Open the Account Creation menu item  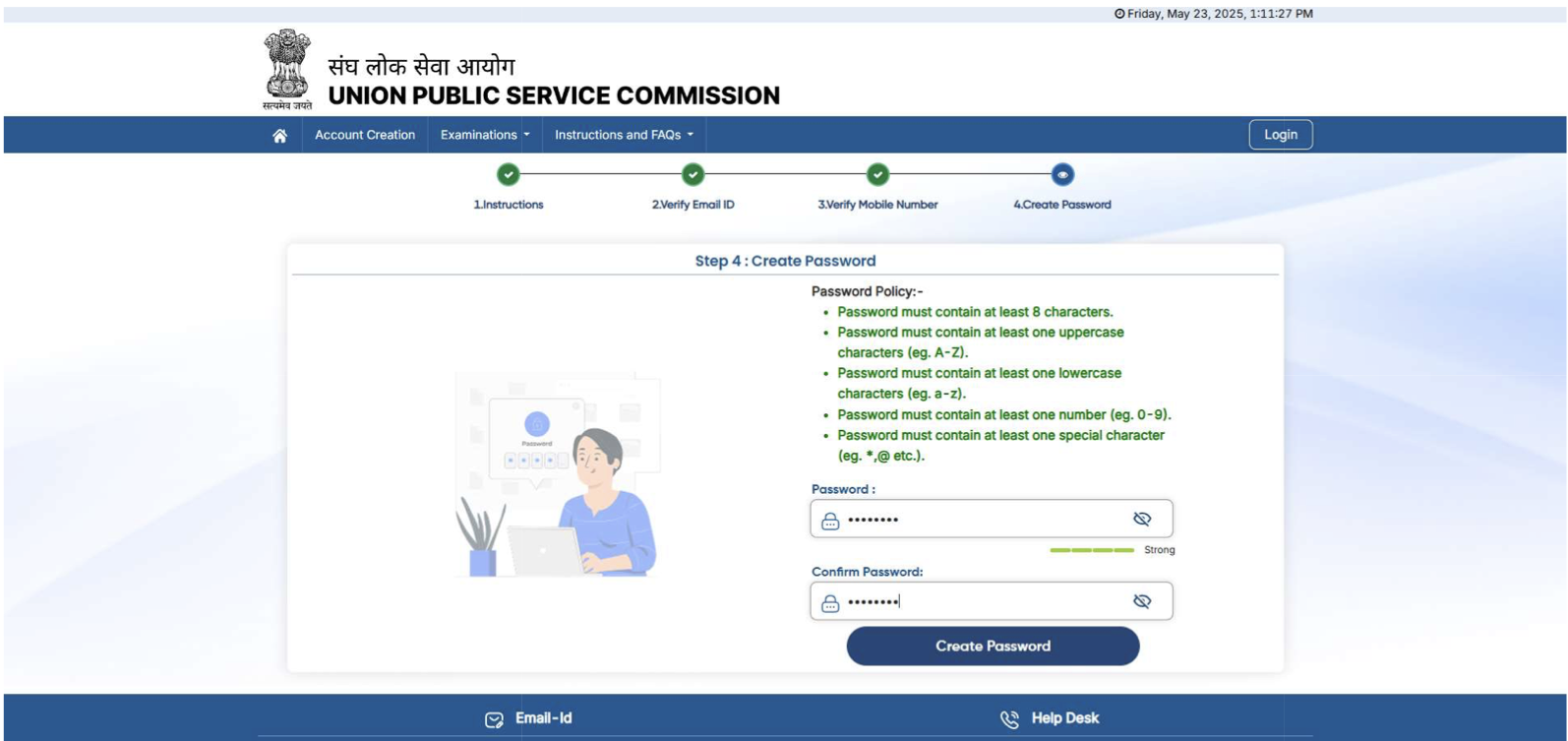[x=365, y=135]
